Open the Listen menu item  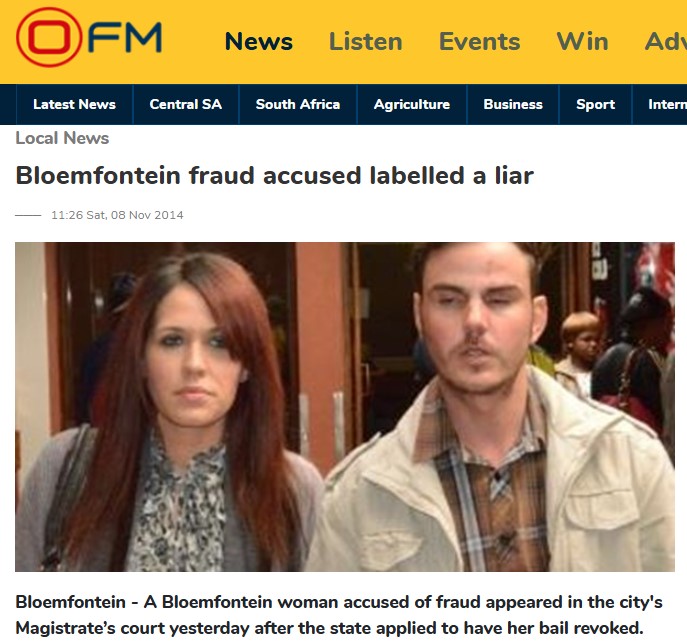365,42
